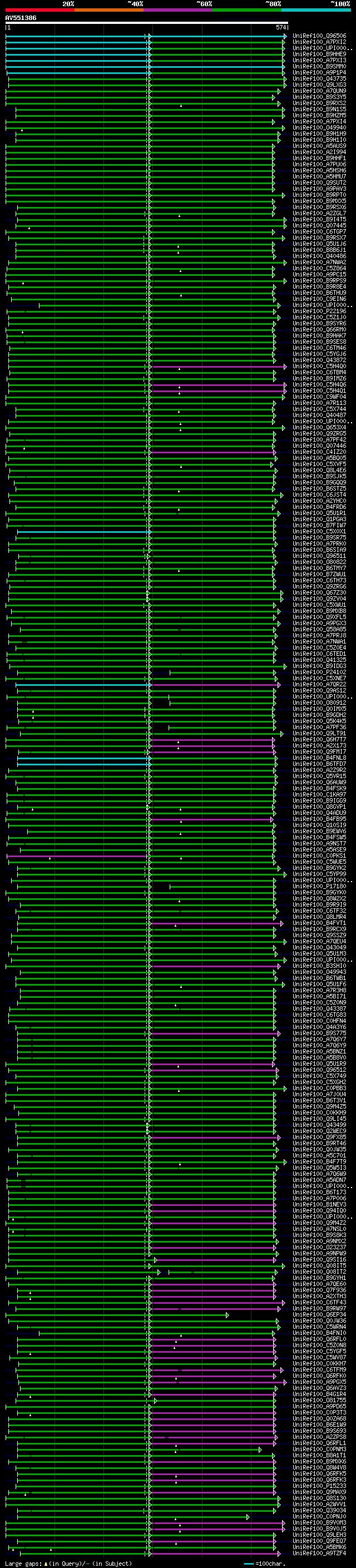Select the UniRef100_P15233 entry

point(319,1486)
